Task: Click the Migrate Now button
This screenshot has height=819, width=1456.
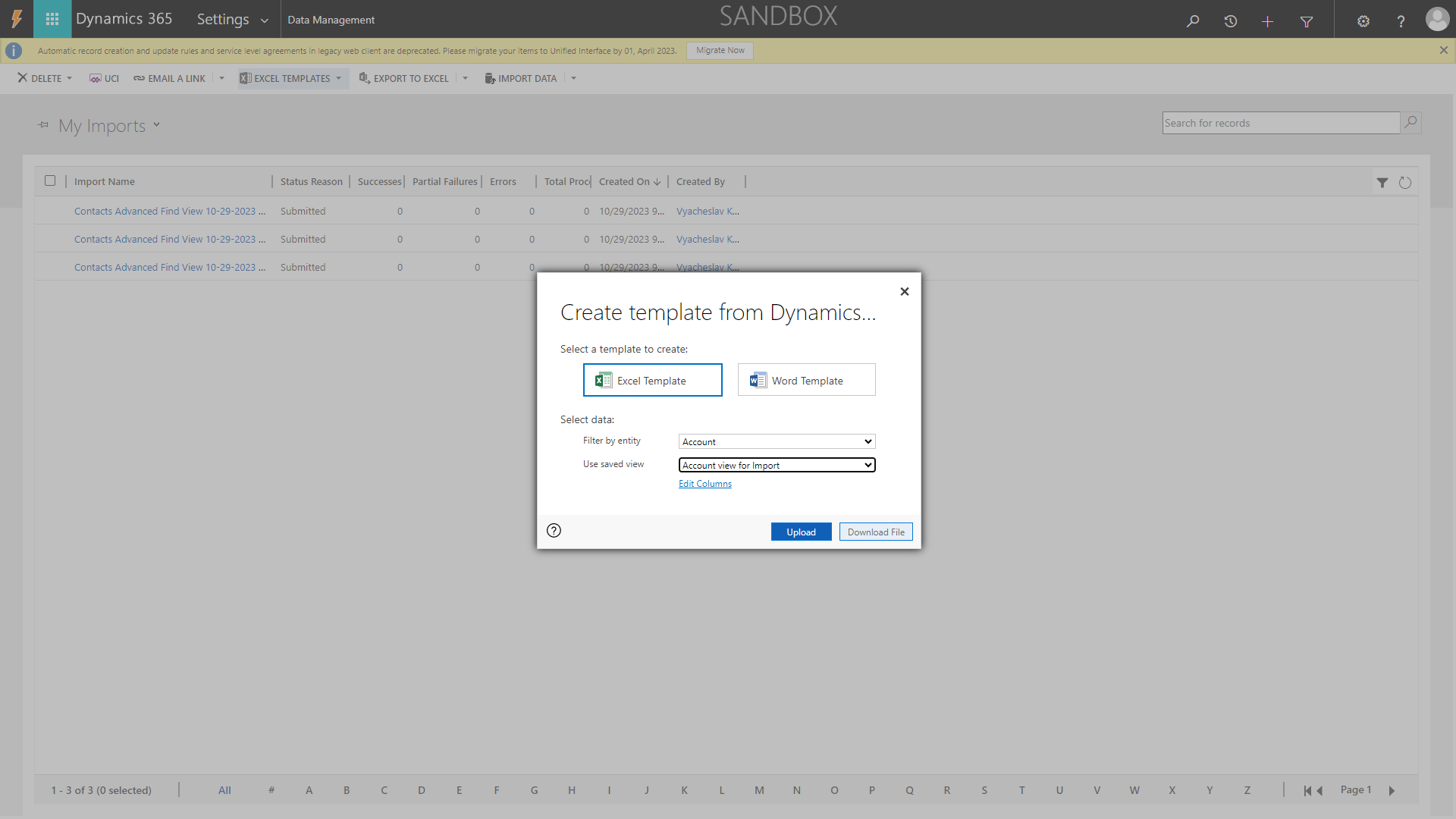Action: tap(720, 50)
